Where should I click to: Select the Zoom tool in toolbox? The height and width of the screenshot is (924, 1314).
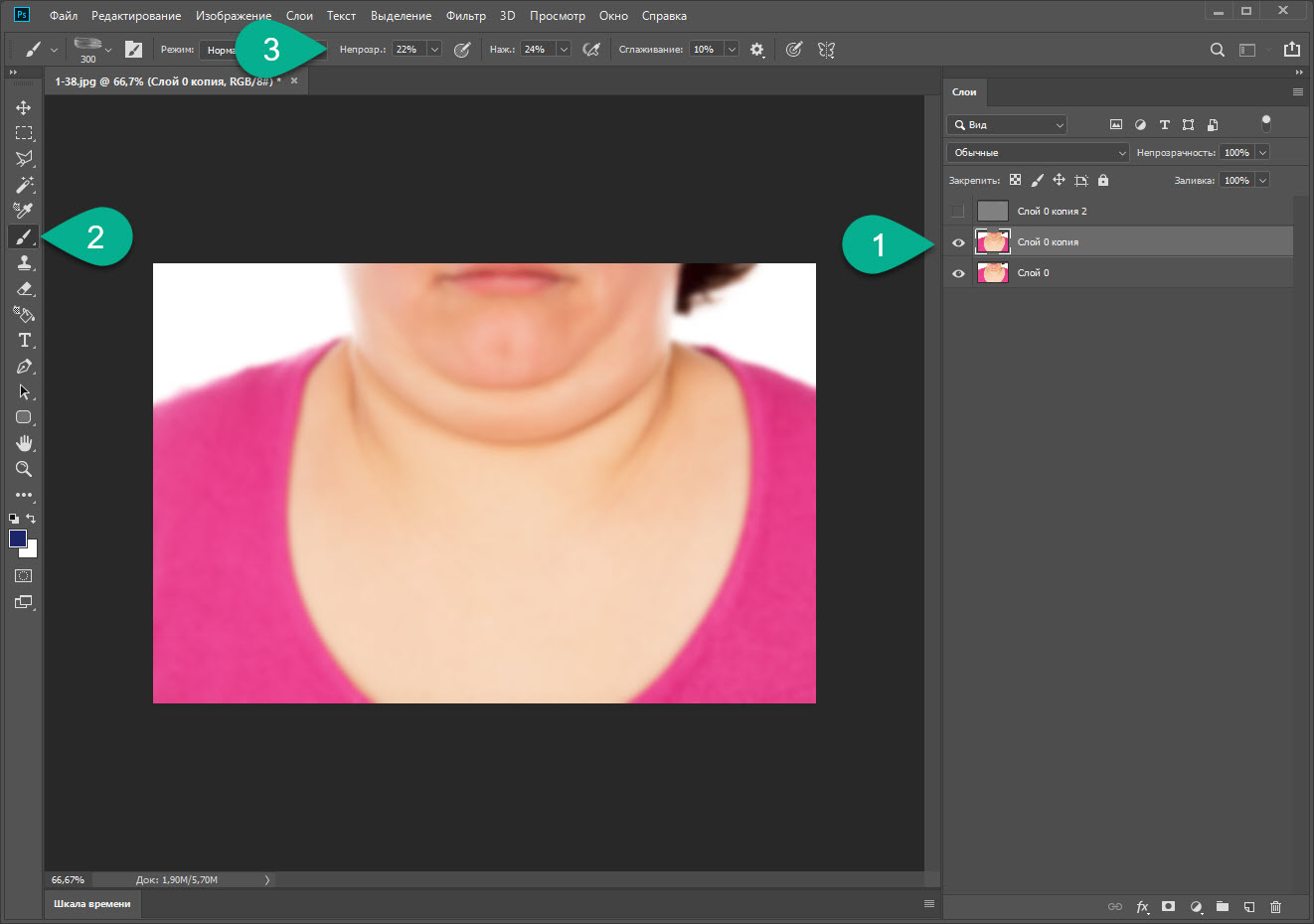24,469
